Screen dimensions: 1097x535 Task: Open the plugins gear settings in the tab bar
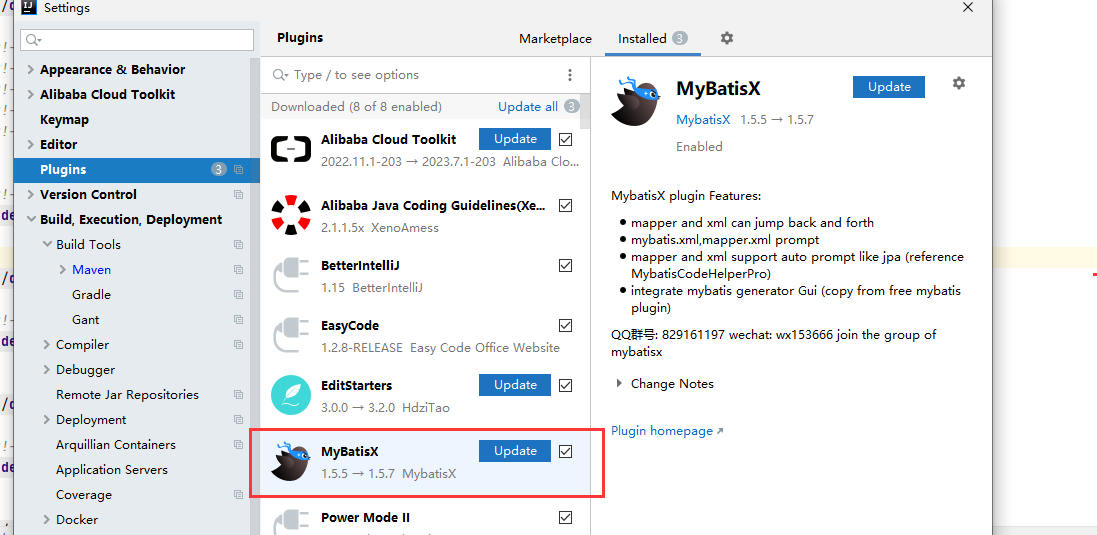point(727,38)
